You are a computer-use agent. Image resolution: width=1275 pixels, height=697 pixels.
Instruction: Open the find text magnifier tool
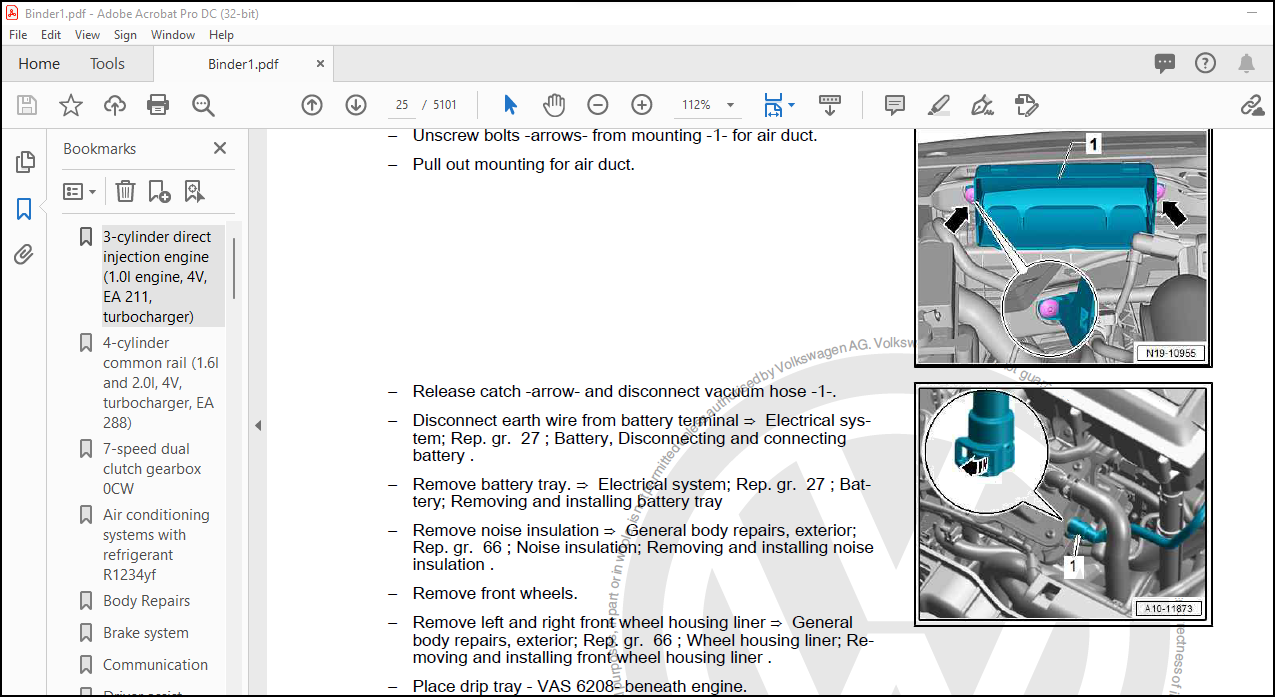pyautogui.click(x=204, y=105)
